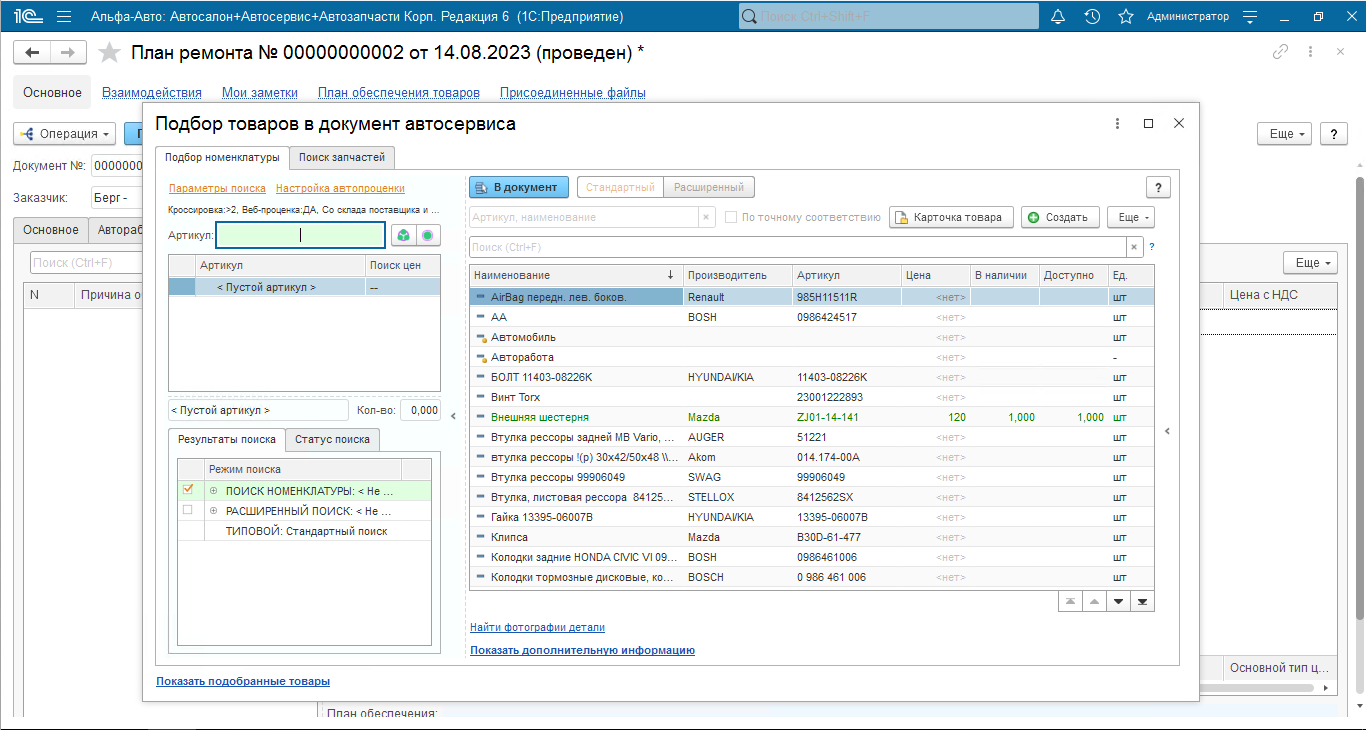Select the Винт Torx row
Image resolution: width=1366 pixels, height=730 pixels.
click(x=811, y=397)
